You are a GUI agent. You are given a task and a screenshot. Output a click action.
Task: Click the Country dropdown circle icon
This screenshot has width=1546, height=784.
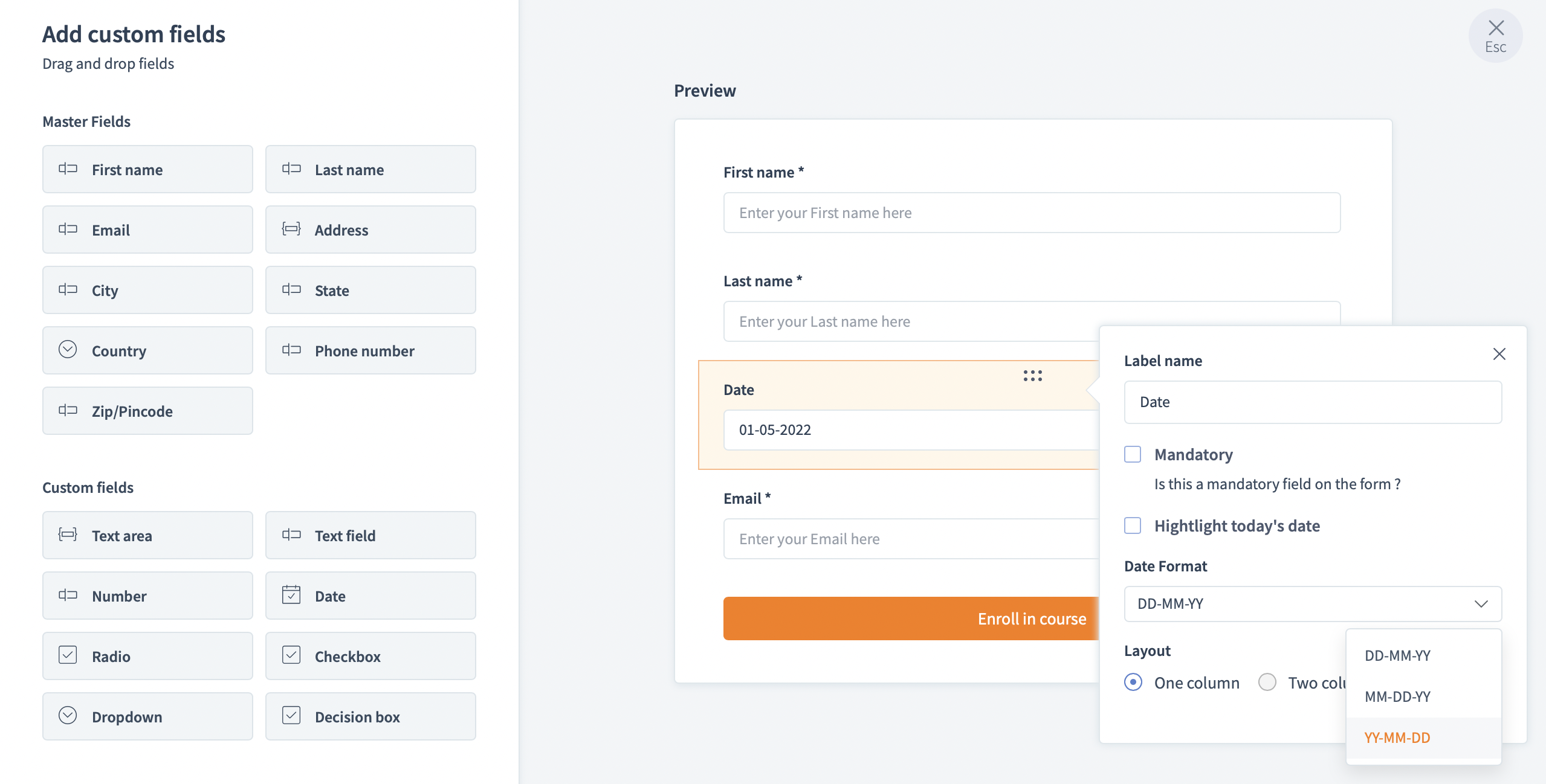[68, 350]
